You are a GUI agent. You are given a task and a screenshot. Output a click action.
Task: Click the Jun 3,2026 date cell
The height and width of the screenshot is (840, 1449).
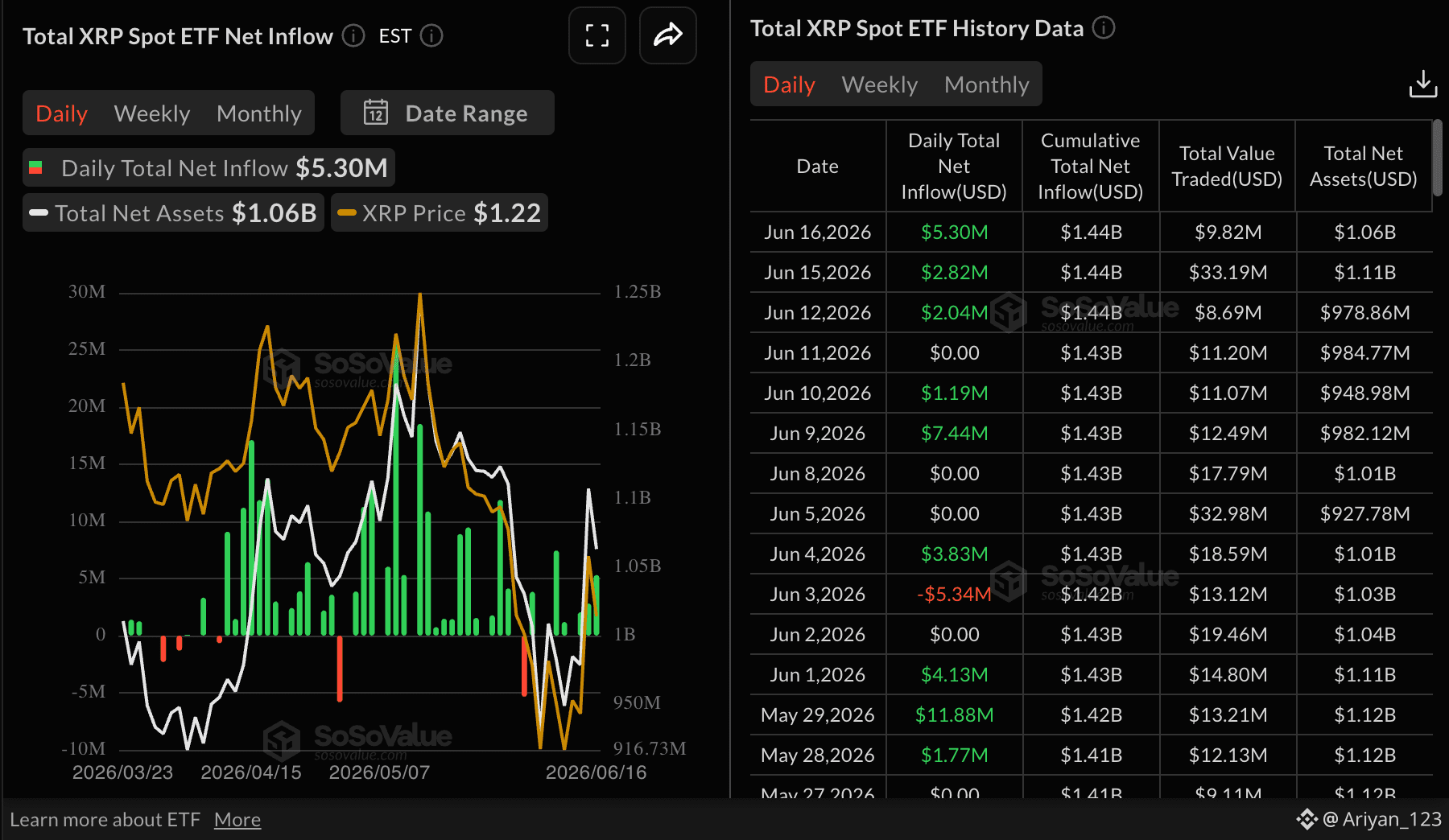(818, 595)
